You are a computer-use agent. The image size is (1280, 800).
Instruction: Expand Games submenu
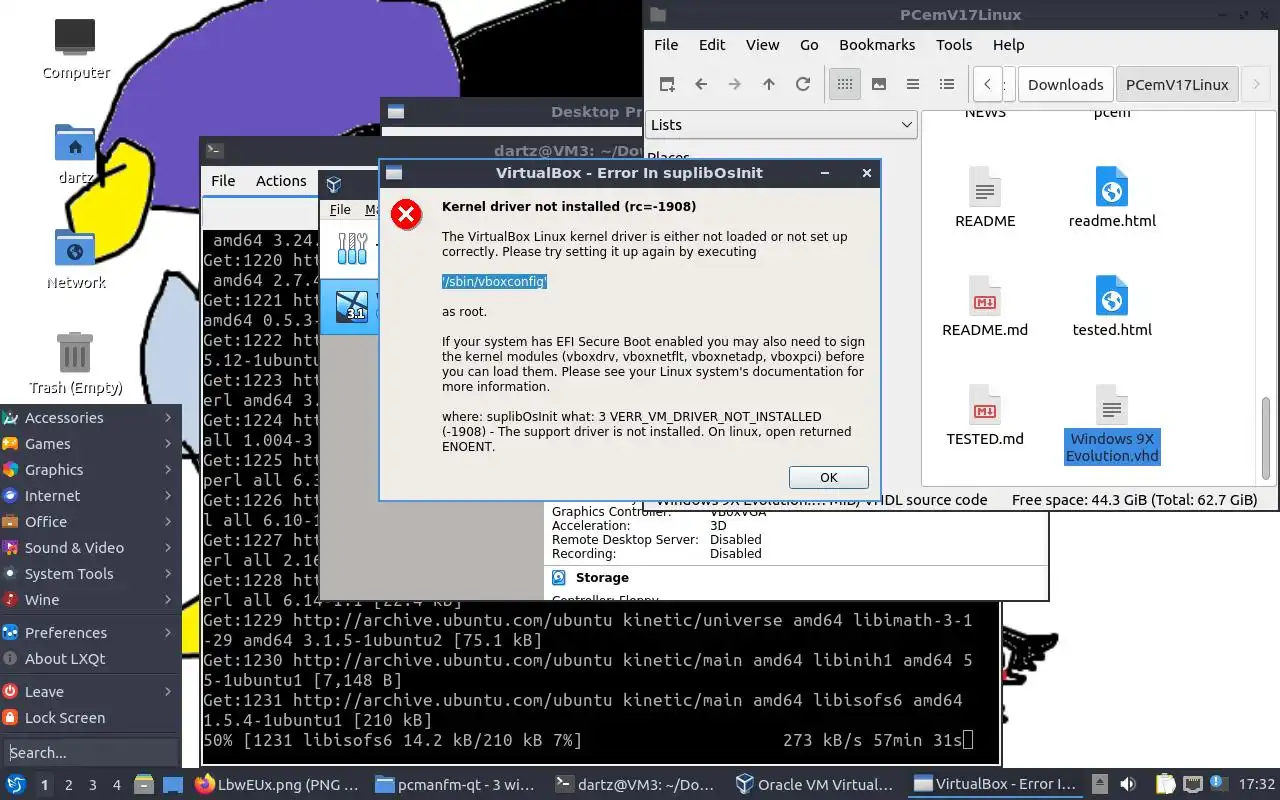click(x=90, y=444)
